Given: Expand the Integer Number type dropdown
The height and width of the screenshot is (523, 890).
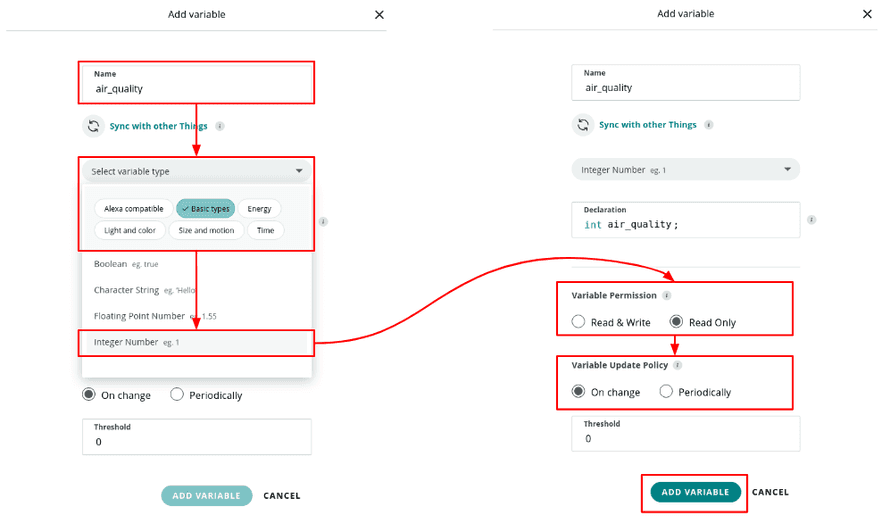Looking at the screenshot, I should (x=685, y=170).
